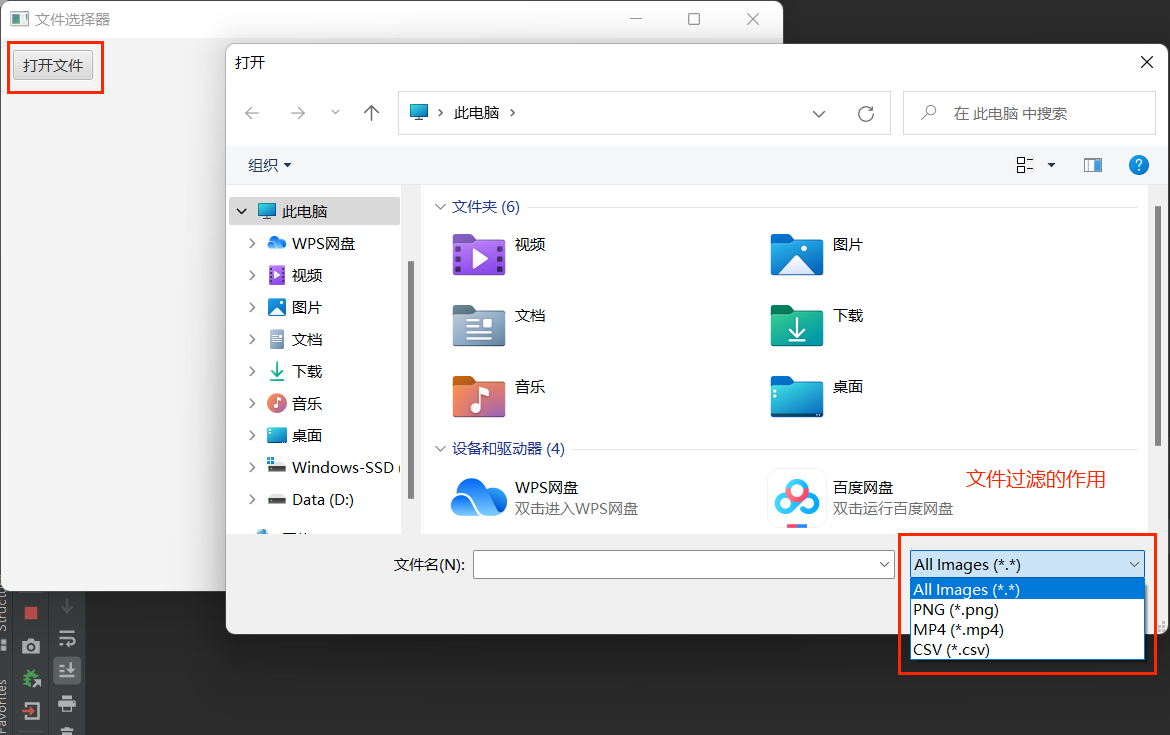Expand WPS网盘 in the navigation tree
The width and height of the screenshot is (1170, 735).
click(252, 243)
